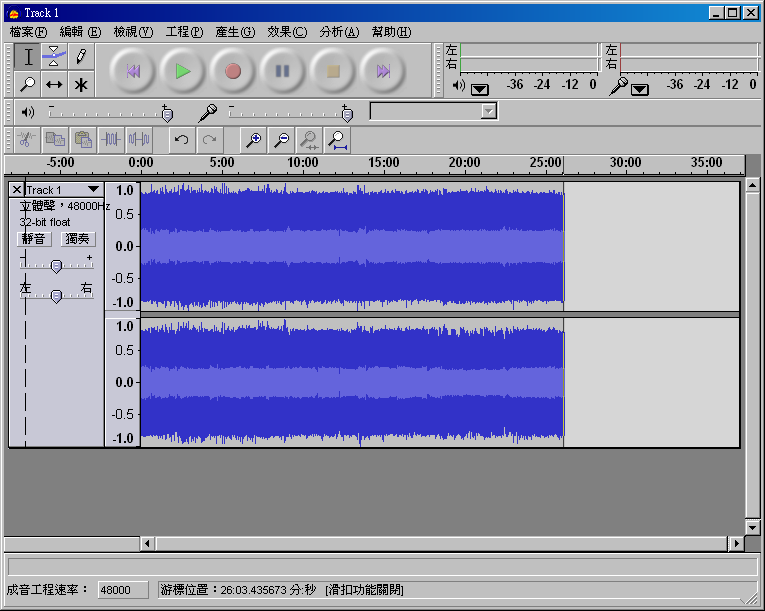This screenshot has width=765, height=611.
Task: Select the Draw pencil tool
Action: pos(81,56)
